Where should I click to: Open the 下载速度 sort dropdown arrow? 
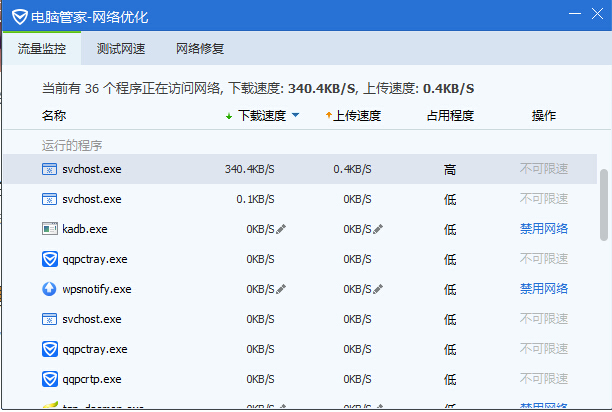coord(295,115)
